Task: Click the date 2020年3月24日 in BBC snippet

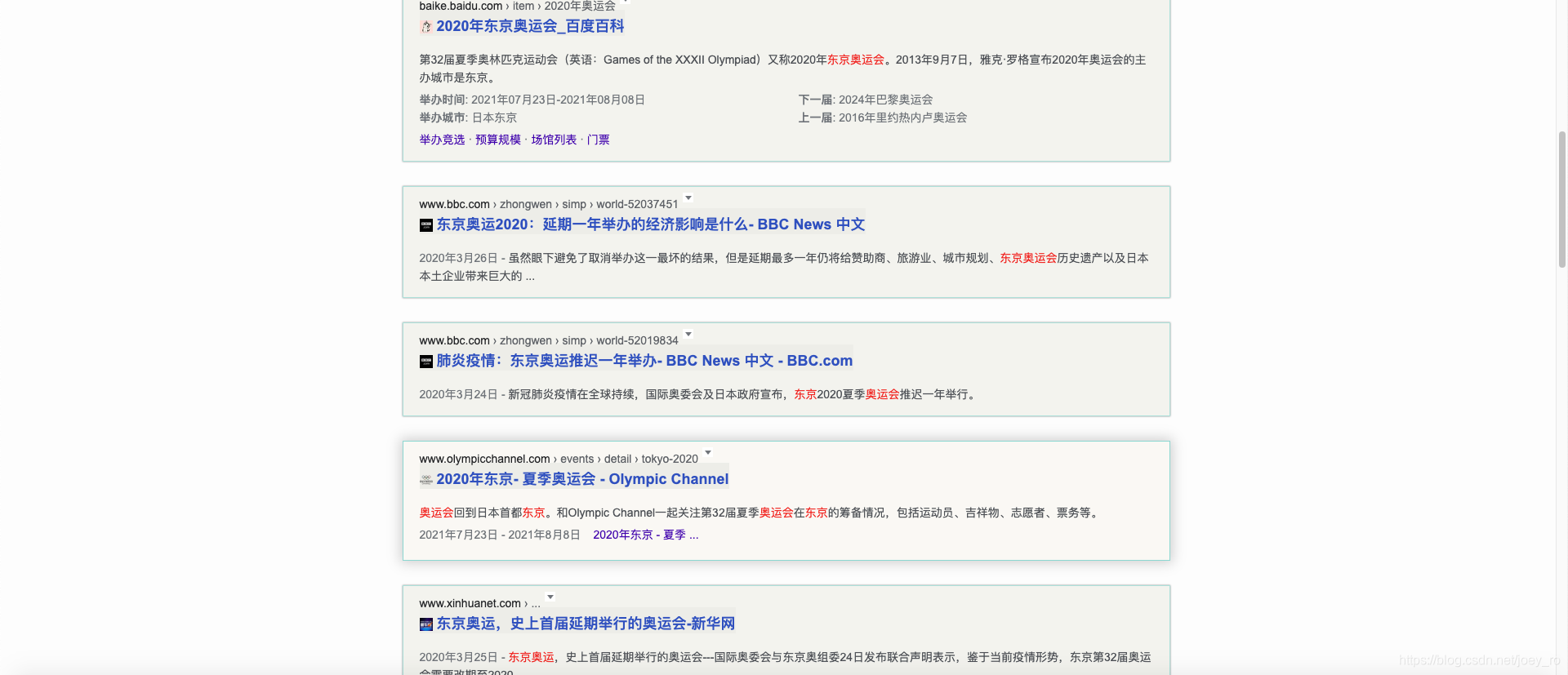Action: coord(458,394)
